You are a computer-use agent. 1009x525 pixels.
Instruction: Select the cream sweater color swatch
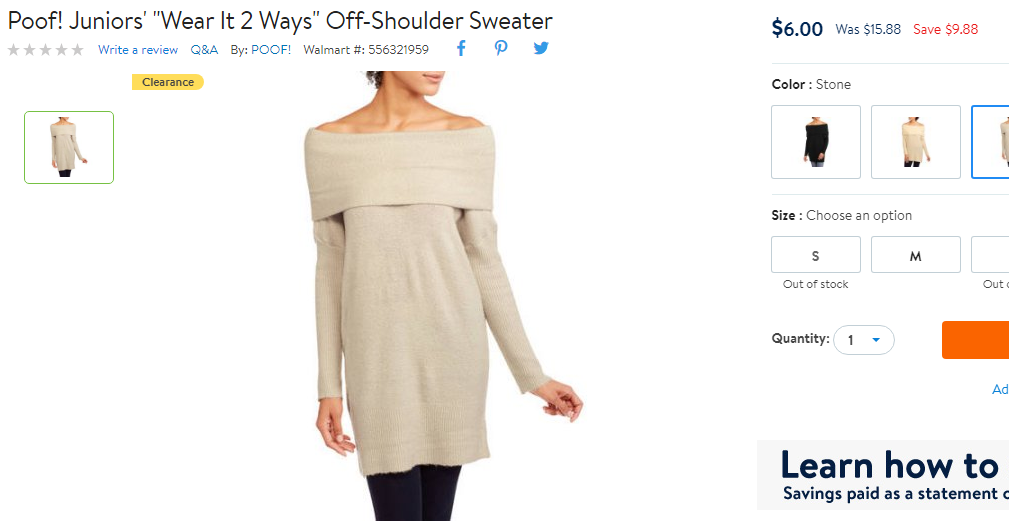point(915,142)
